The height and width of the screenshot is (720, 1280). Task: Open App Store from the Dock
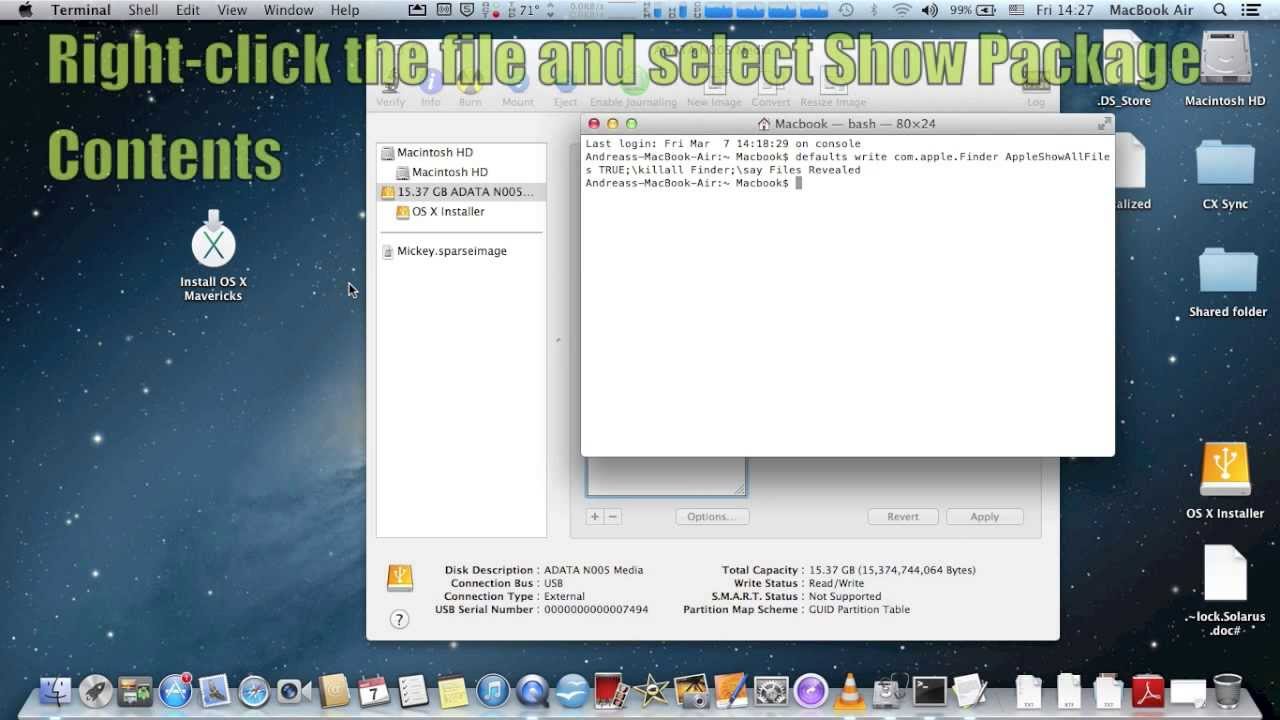[175, 691]
